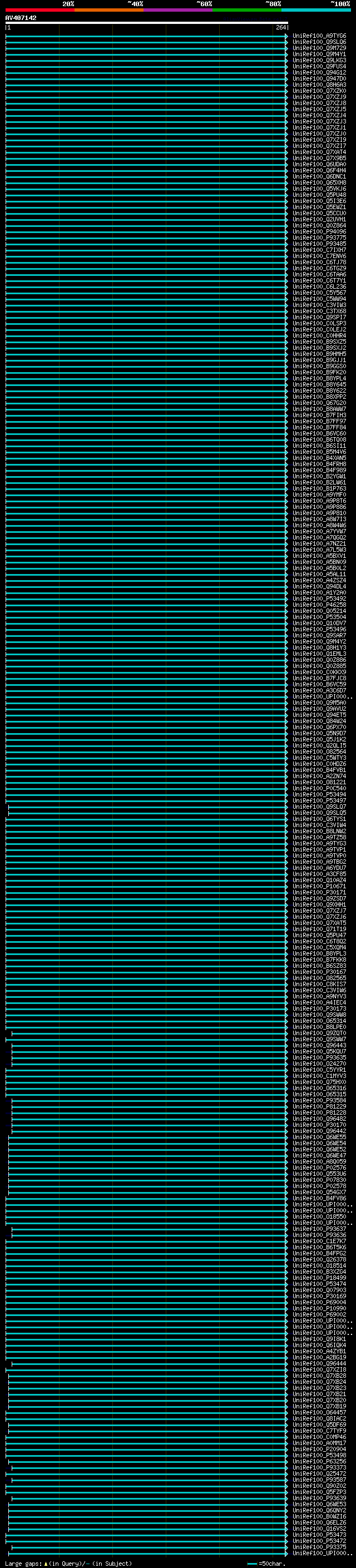Screen dimensions: 356x1568
Task: Select hit label UniRef100_Q8H6A3
Action: pyautogui.click(x=319, y=85)
